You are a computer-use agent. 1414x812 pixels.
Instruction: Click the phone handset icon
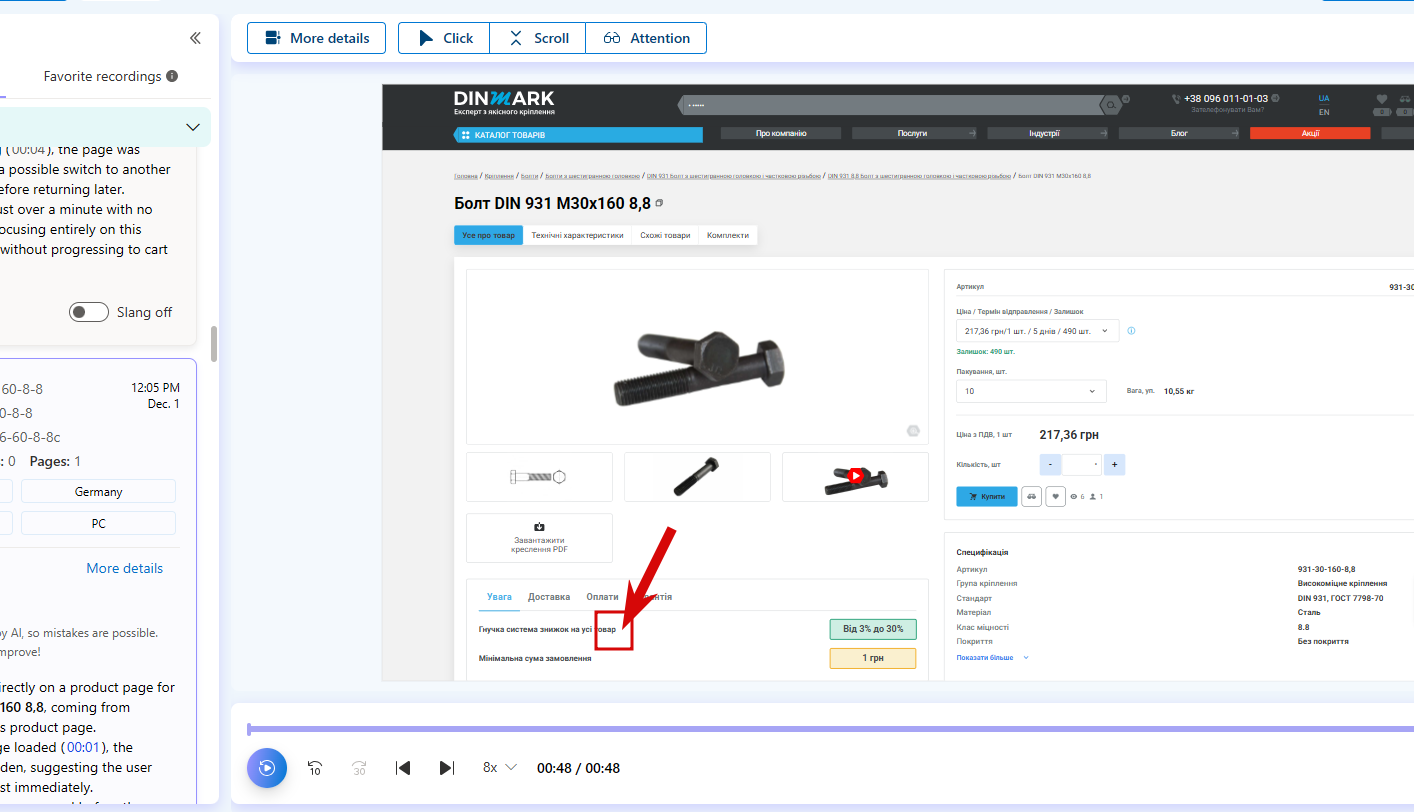pyautogui.click(x=1176, y=99)
